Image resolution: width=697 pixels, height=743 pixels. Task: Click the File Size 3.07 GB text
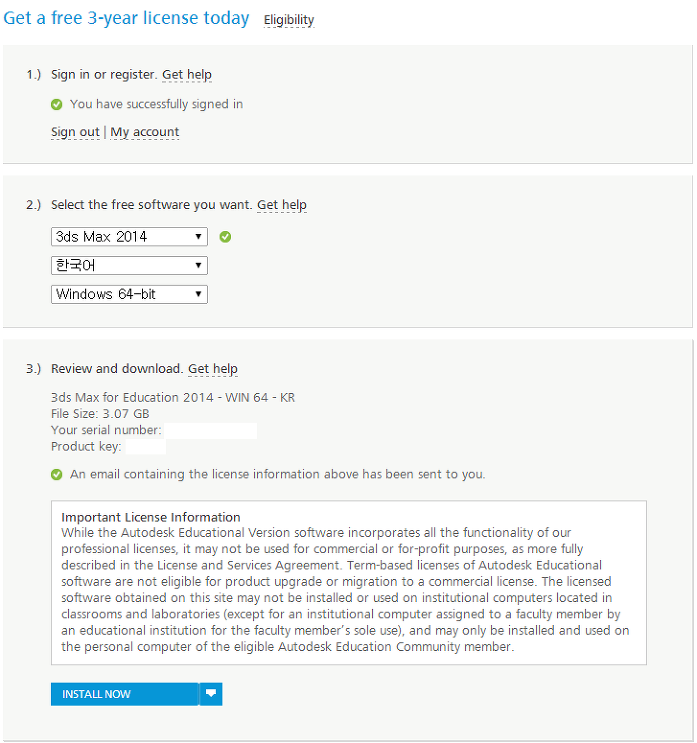(x=100, y=414)
